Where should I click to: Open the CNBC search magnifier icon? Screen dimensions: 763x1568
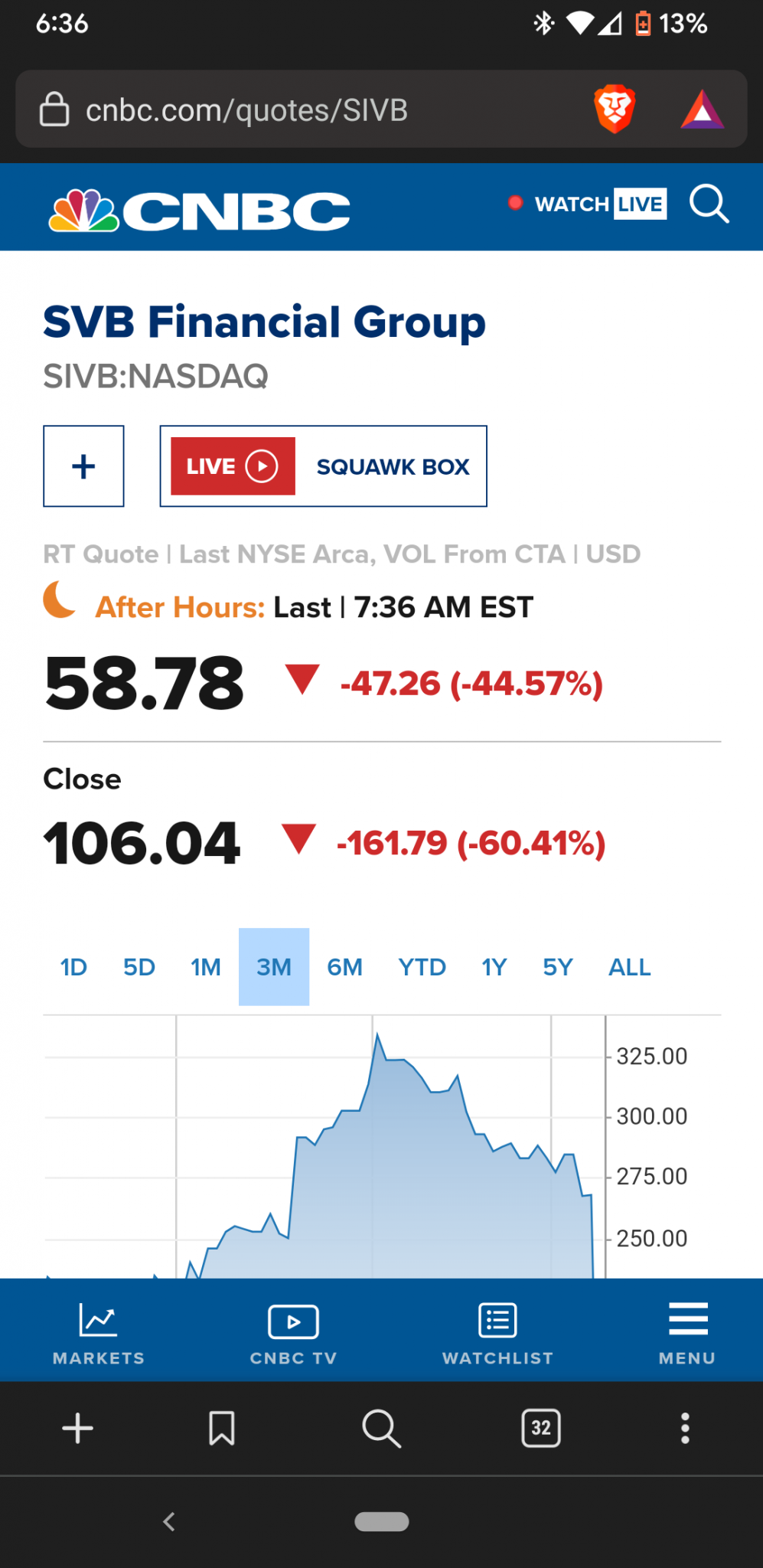709,204
